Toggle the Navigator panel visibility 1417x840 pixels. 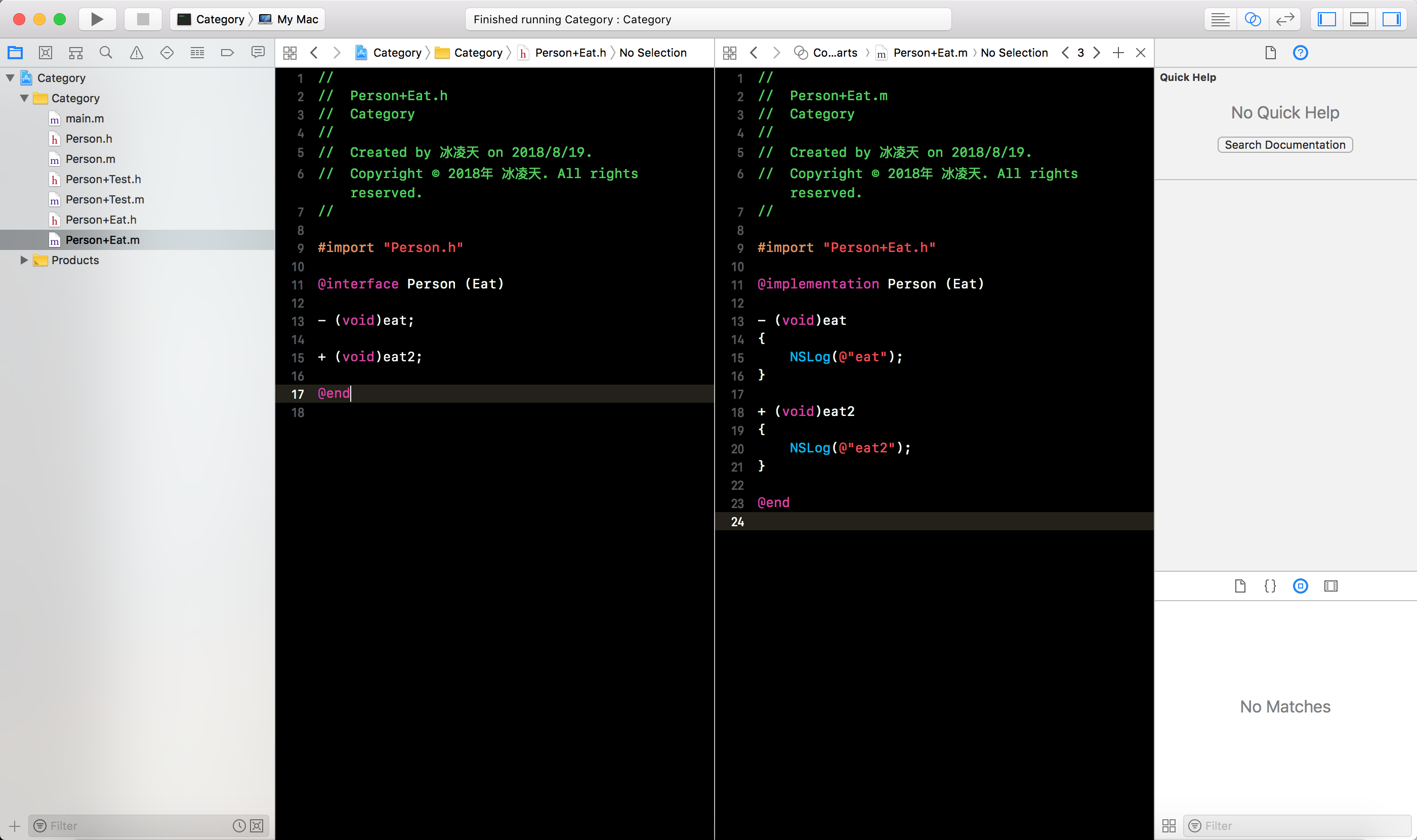coord(1326,19)
